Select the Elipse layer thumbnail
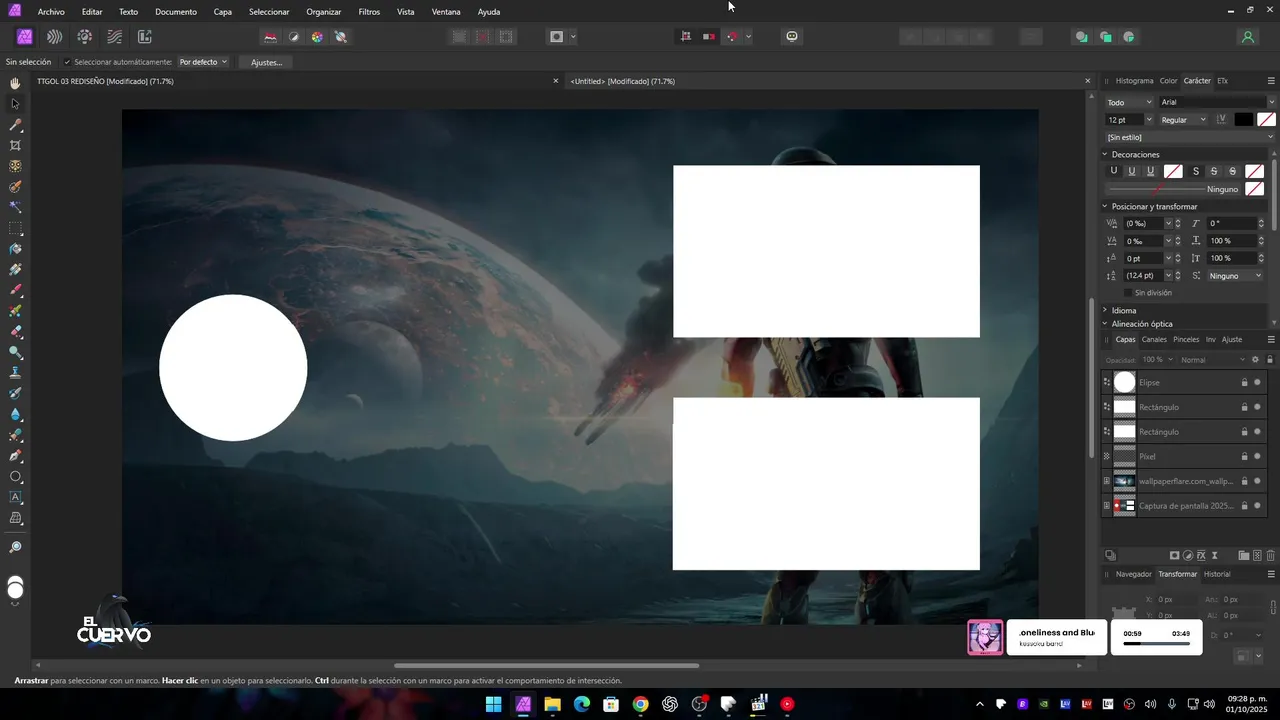 coord(1125,382)
